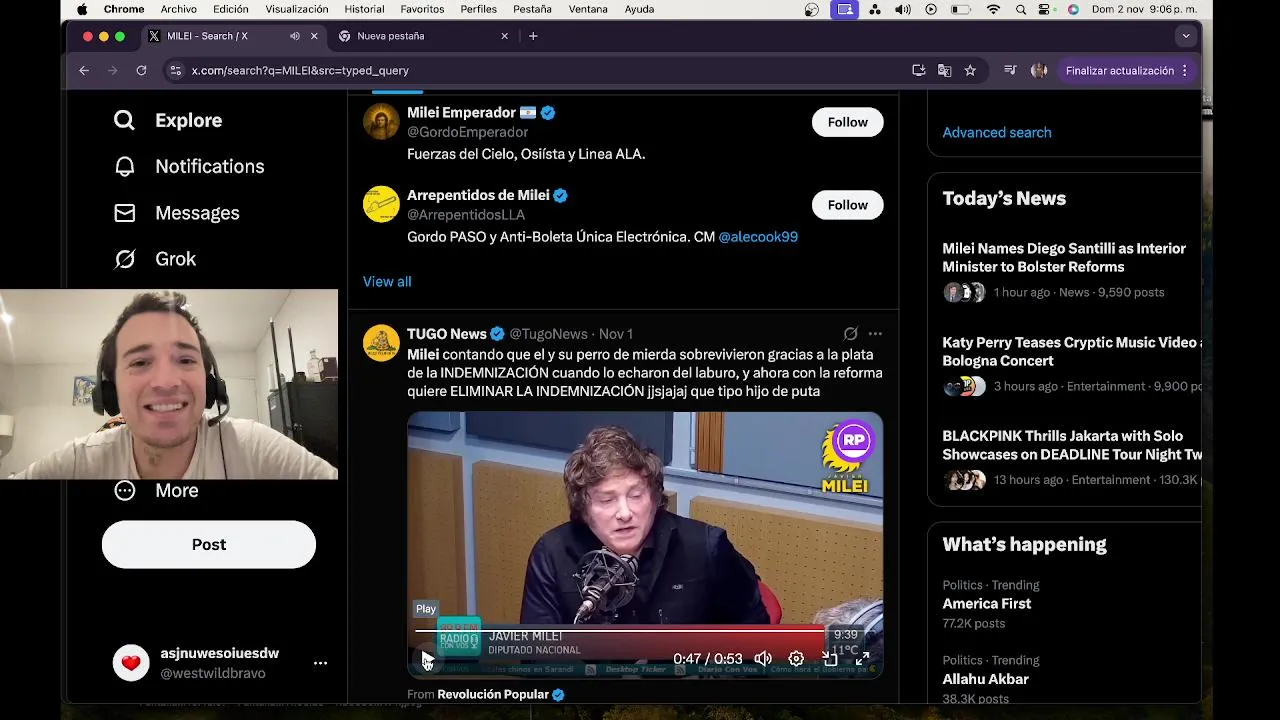
Task: Open BLACKPINK Jakarta showcases story
Action: pos(1071,445)
